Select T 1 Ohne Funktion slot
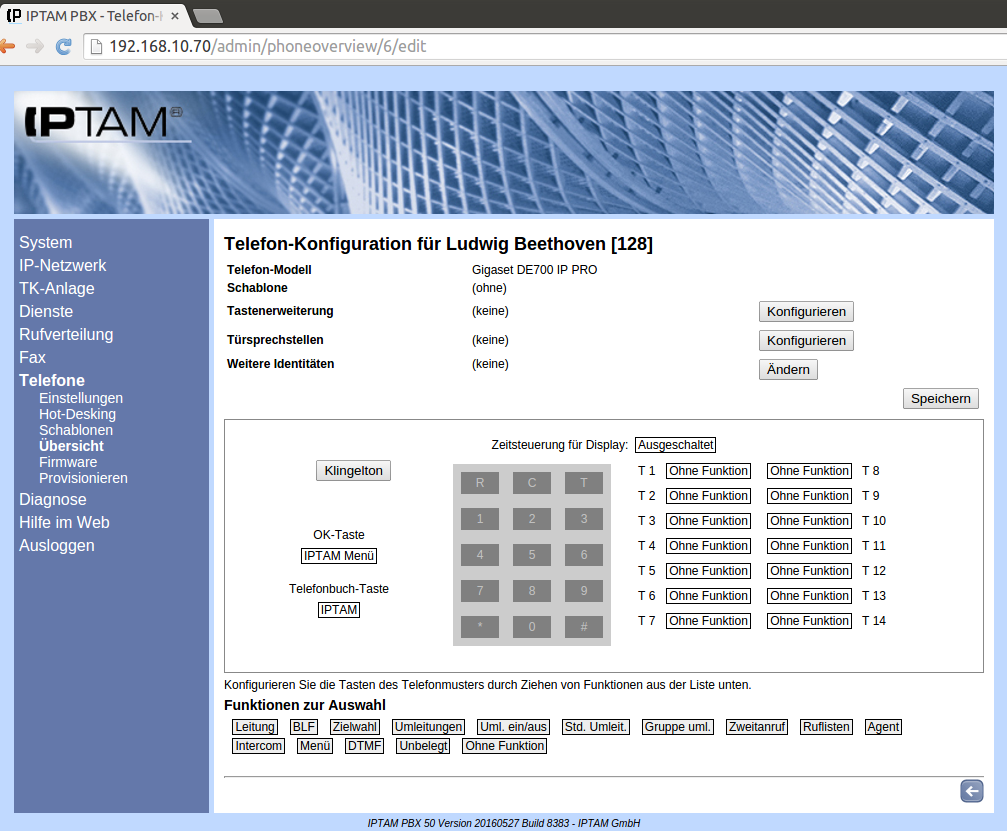The image size is (1007, 831). [x=708, y=471]
